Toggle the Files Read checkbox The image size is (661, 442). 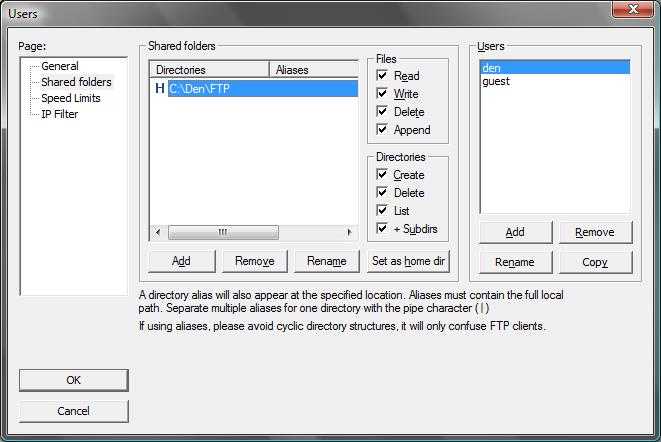pyautogui.click(x=382, y=75)
